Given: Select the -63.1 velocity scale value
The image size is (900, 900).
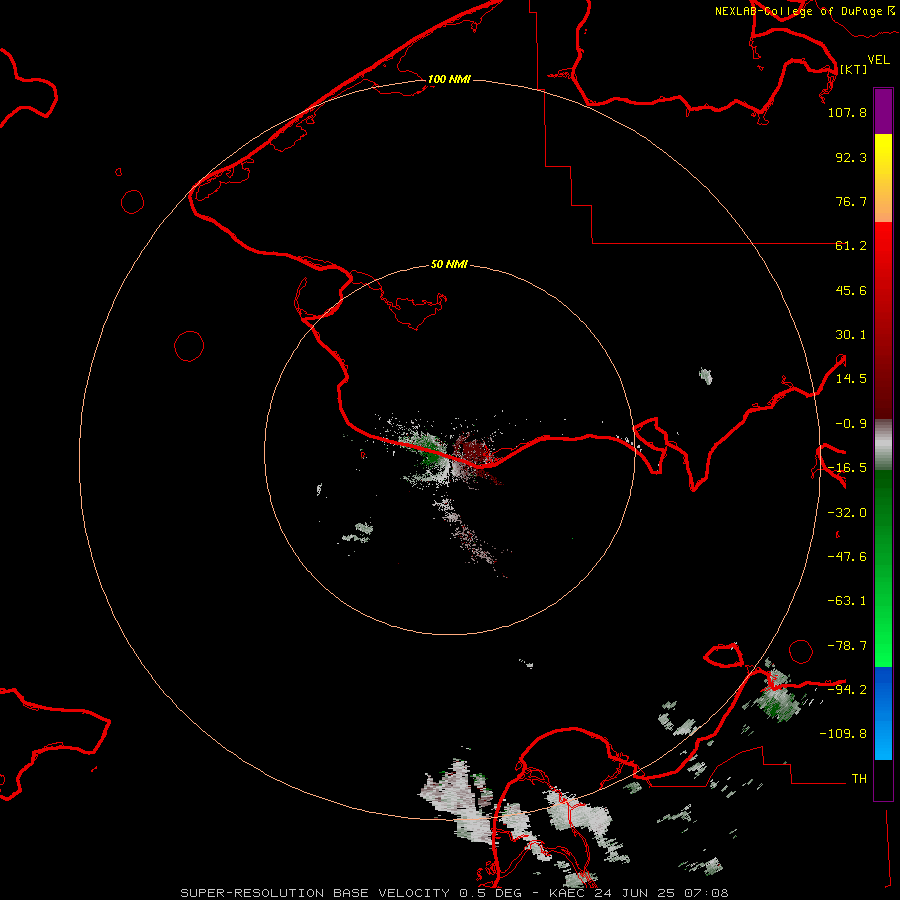Looking at the screenshot, I should pos(847,601).
